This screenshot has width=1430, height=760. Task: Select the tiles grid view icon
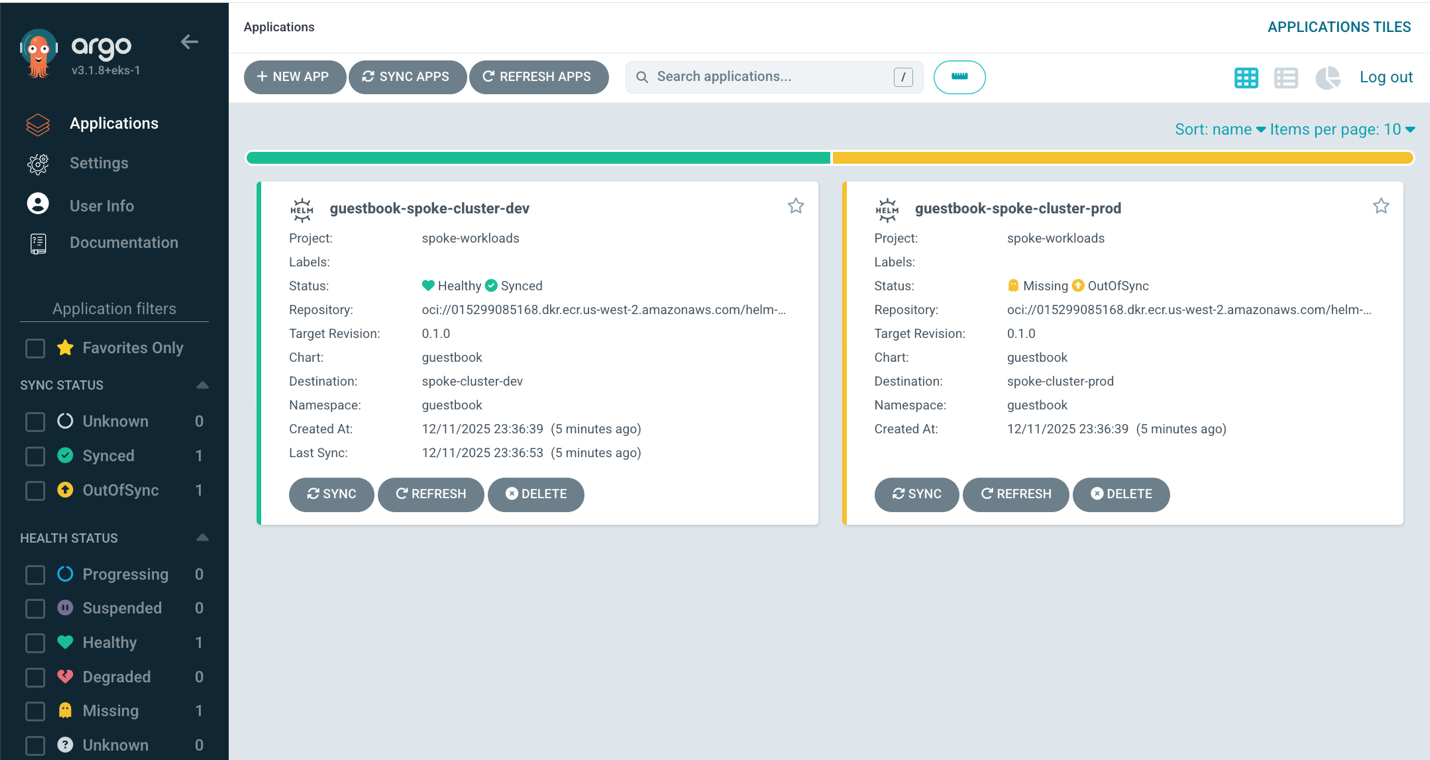click(1246, 77)
